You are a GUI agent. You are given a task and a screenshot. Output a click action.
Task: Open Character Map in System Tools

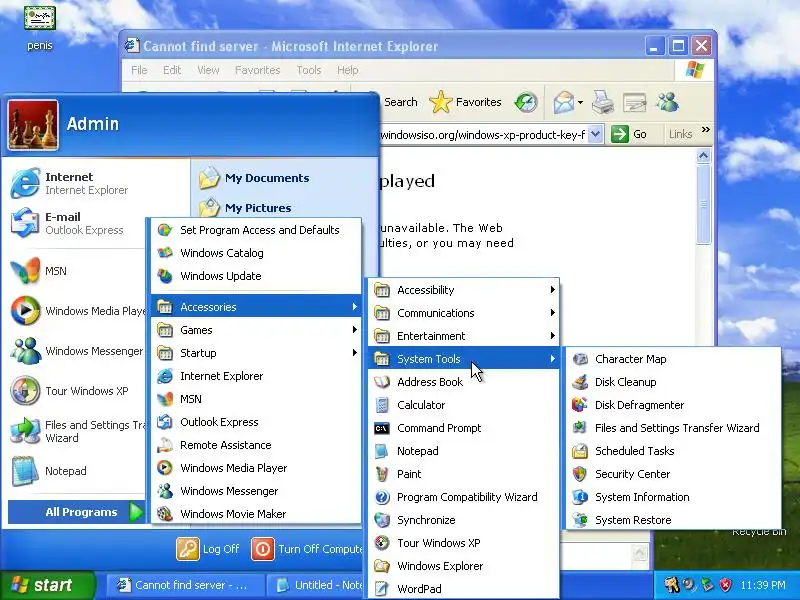673,359
